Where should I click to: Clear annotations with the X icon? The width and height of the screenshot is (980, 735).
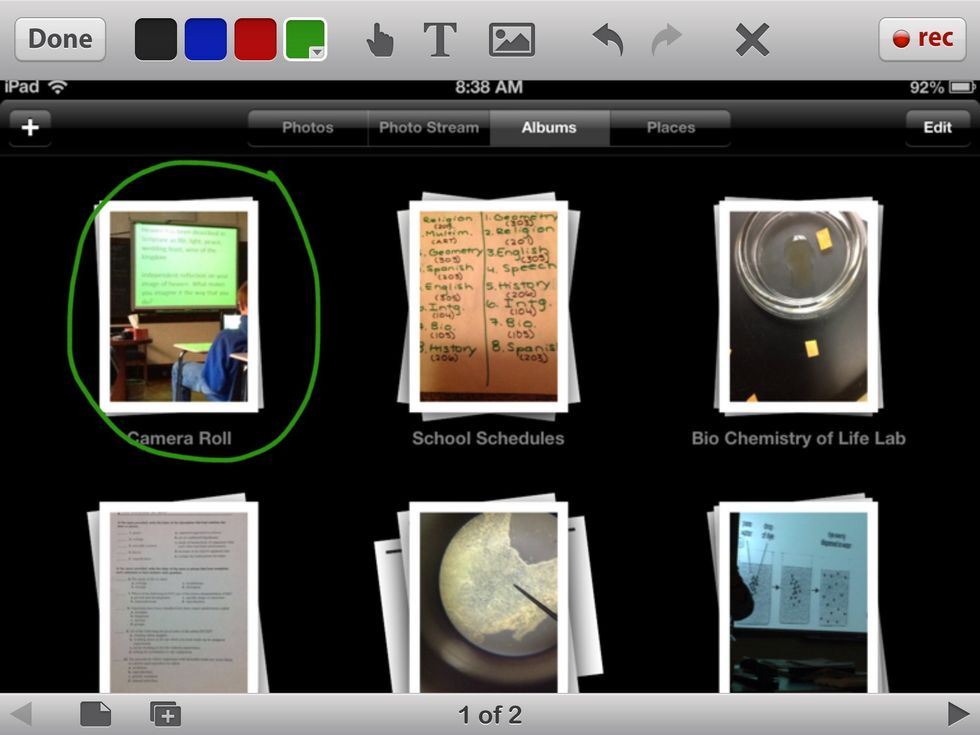[x=752, y=40]
